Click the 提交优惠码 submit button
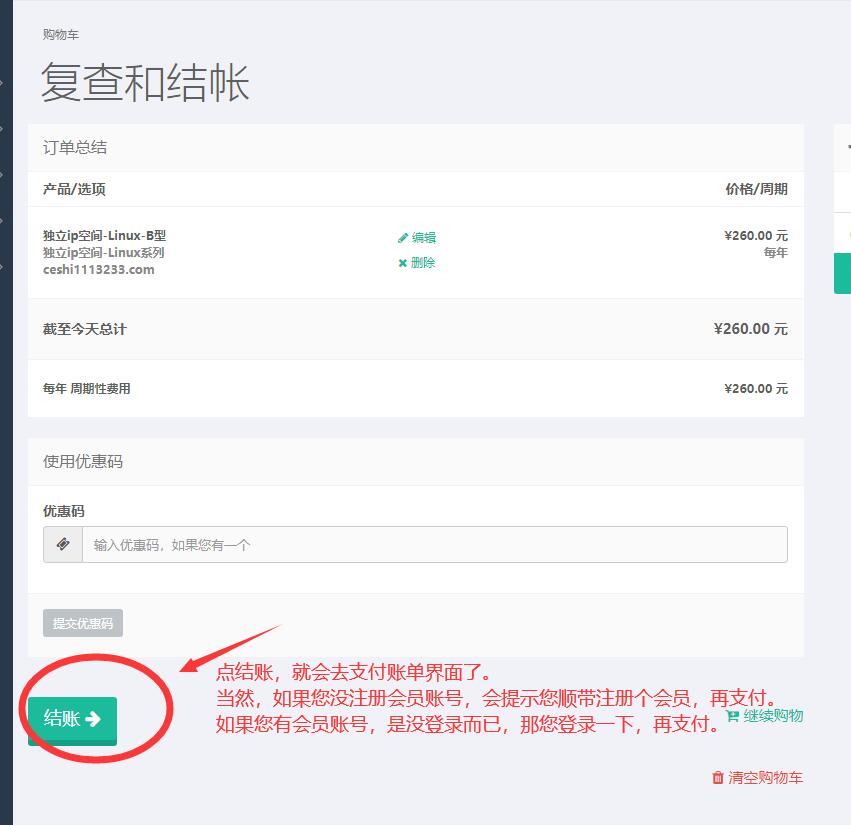The height and width of the screenshot is (825, 851). pos(82,623)
